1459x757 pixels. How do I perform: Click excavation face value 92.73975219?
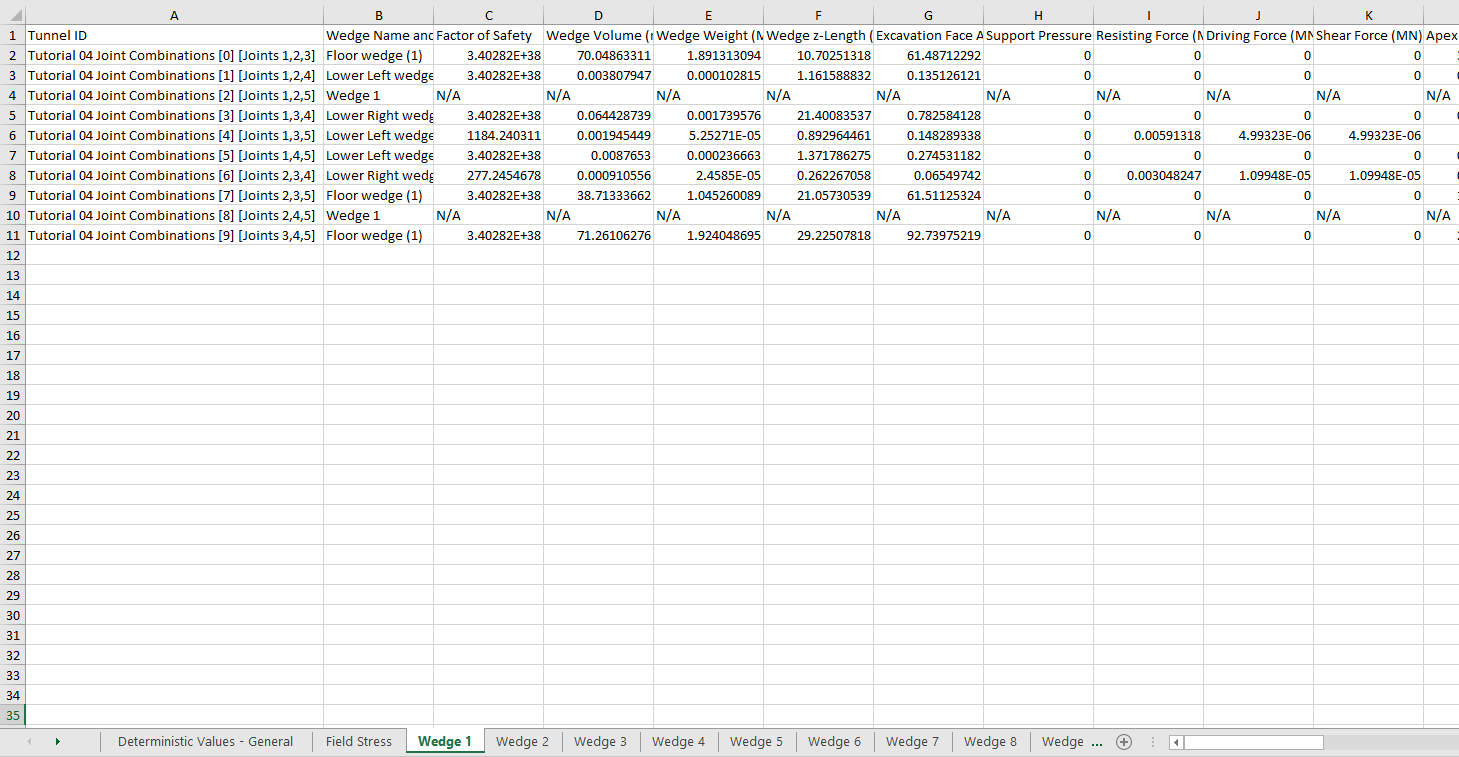pyautogui.click(x=928, y=235)
